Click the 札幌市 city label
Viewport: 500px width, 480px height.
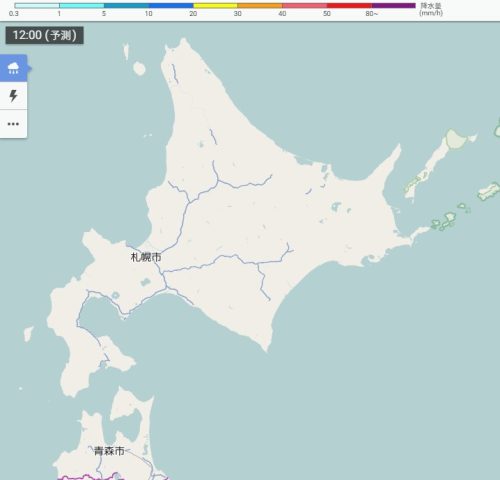tap(146, 257)
